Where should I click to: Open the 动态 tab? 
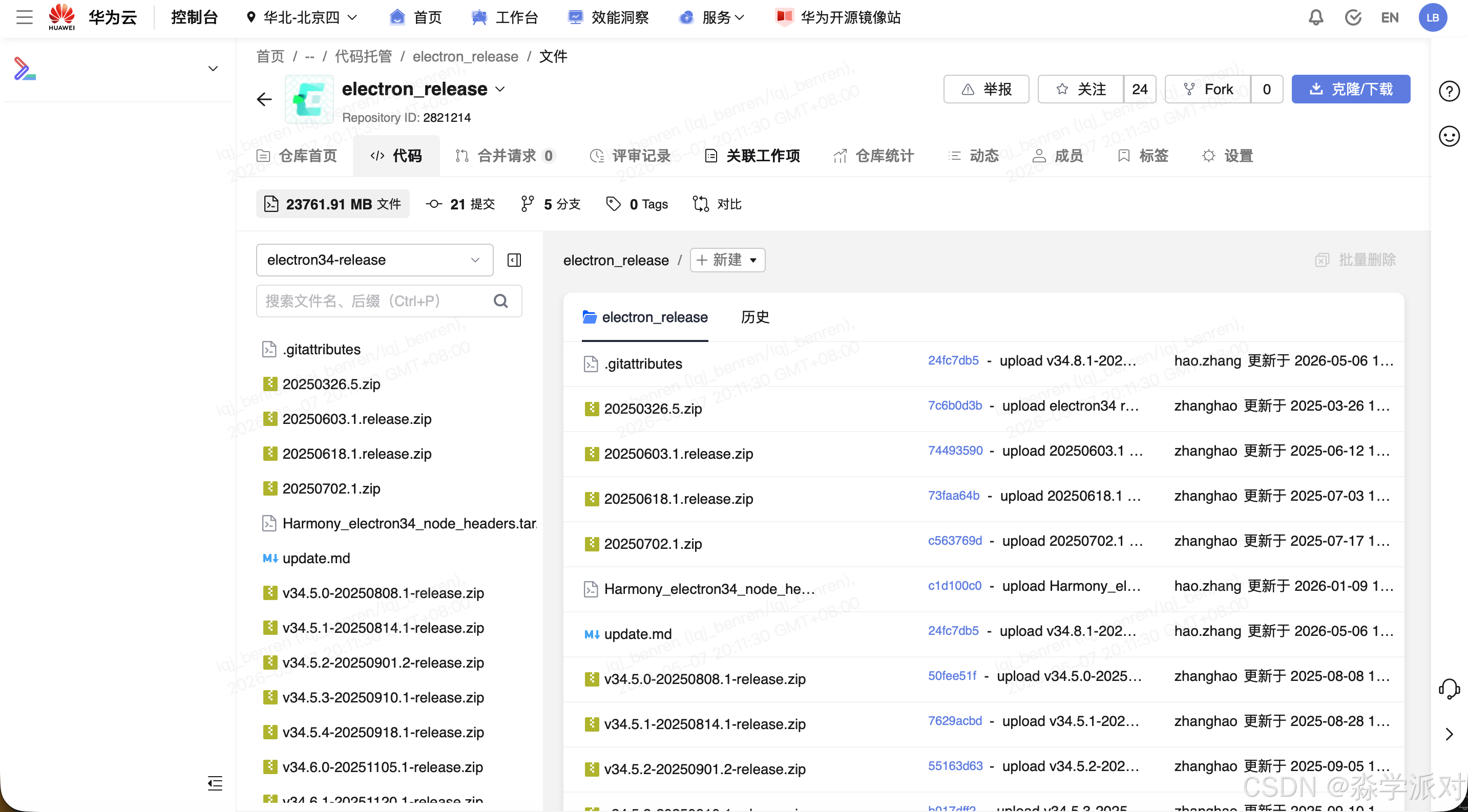[x=973, y=156]
